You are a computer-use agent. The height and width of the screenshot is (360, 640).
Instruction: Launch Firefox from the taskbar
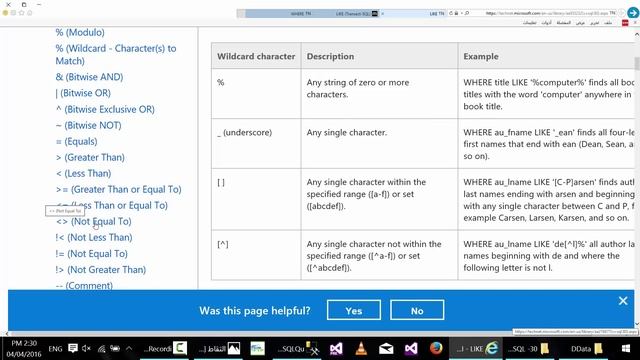(436, 348)
